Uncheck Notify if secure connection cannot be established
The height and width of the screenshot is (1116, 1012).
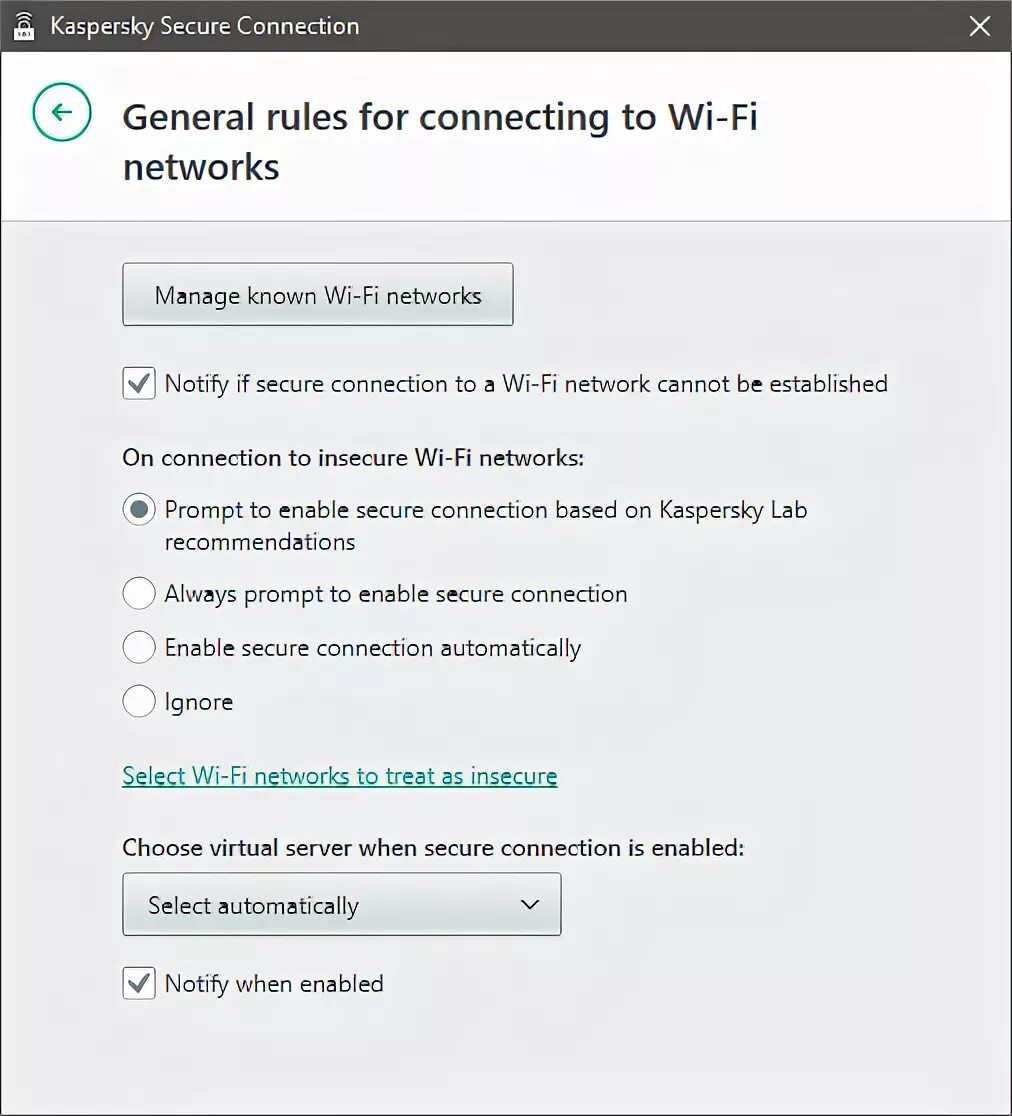coord(139,384)
